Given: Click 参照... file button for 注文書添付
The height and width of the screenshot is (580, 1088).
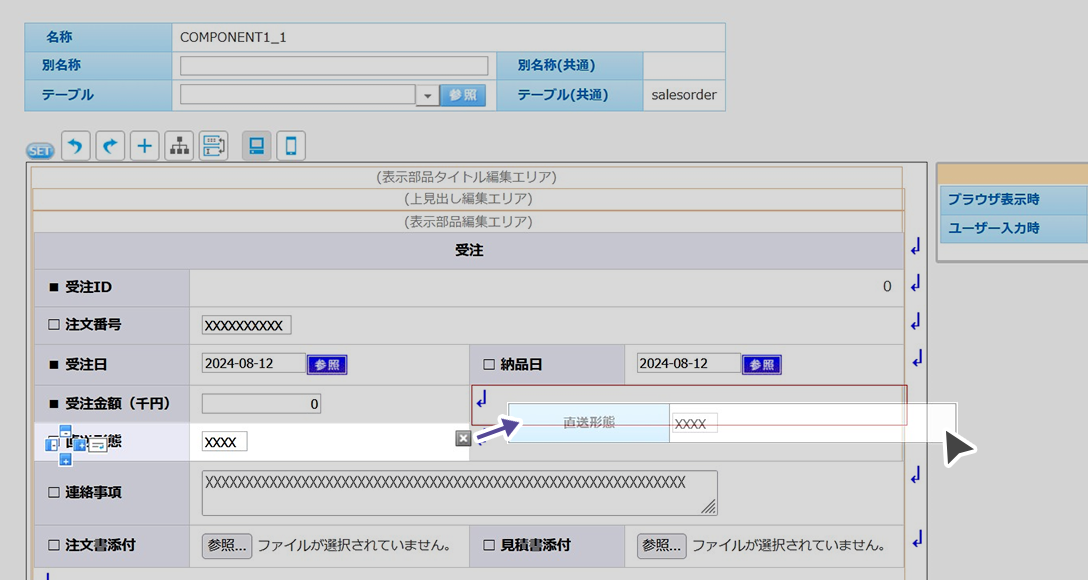Looking at the screenshot, I should coord(228,546).
